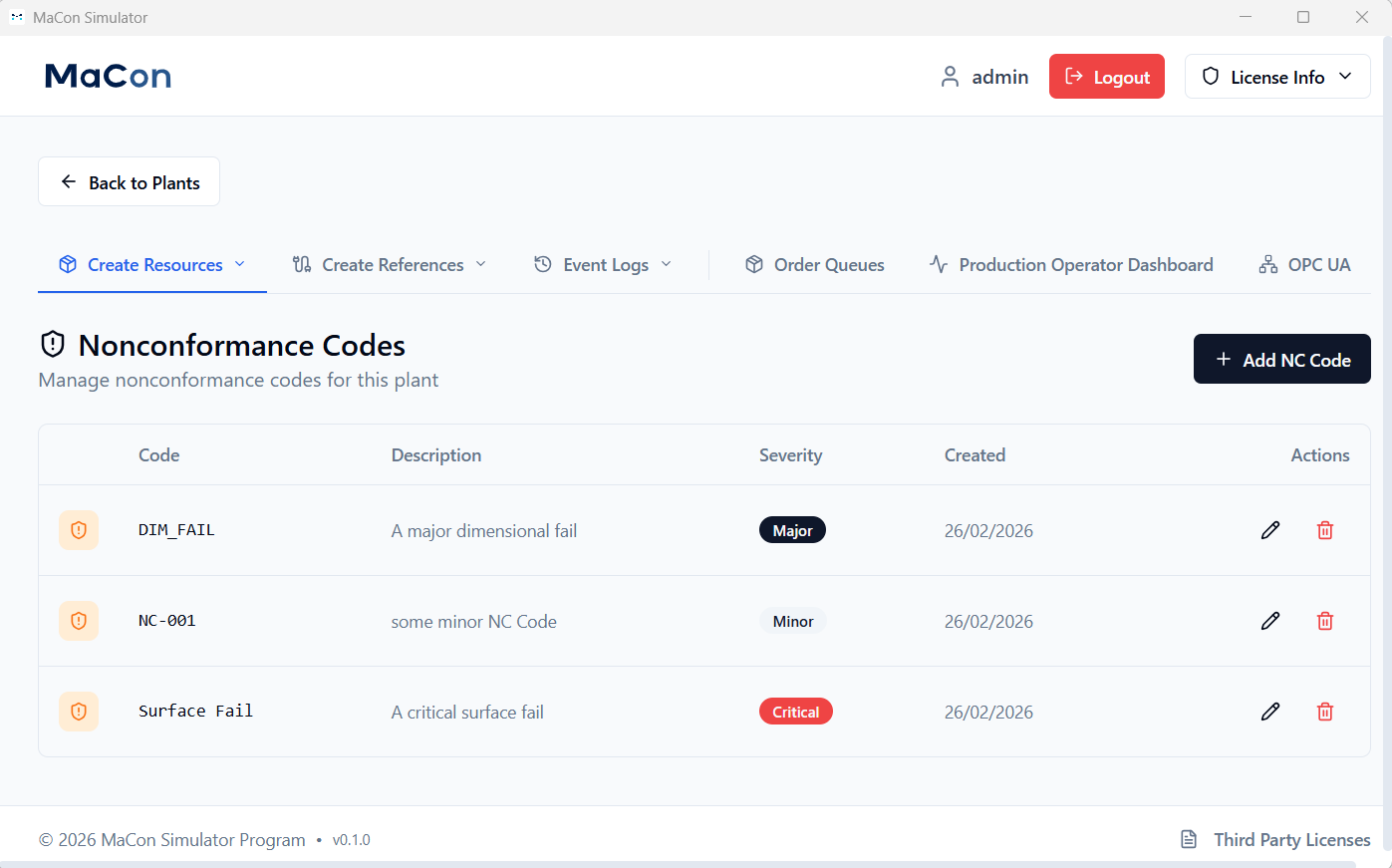
Task: Delete the NC-001 code via trash icon
Action: pos(1324,621)
